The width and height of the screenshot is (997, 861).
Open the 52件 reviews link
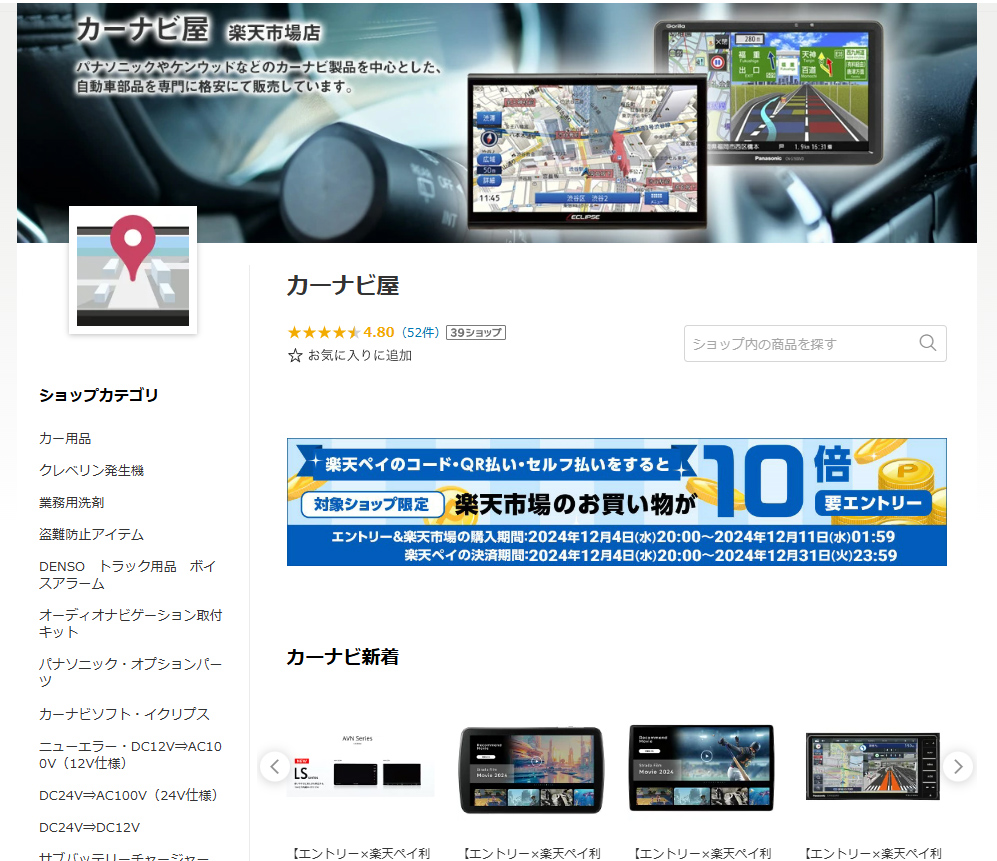[420, 332]
